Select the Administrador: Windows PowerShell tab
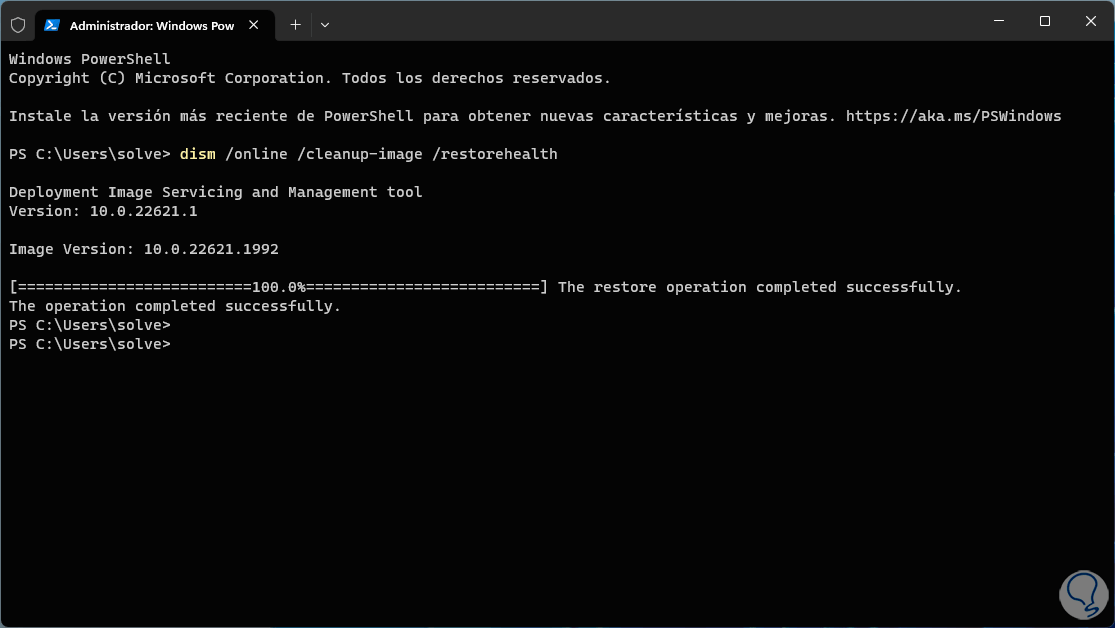The width and height of the screenshot is (1115, 628). pos(150,26)
